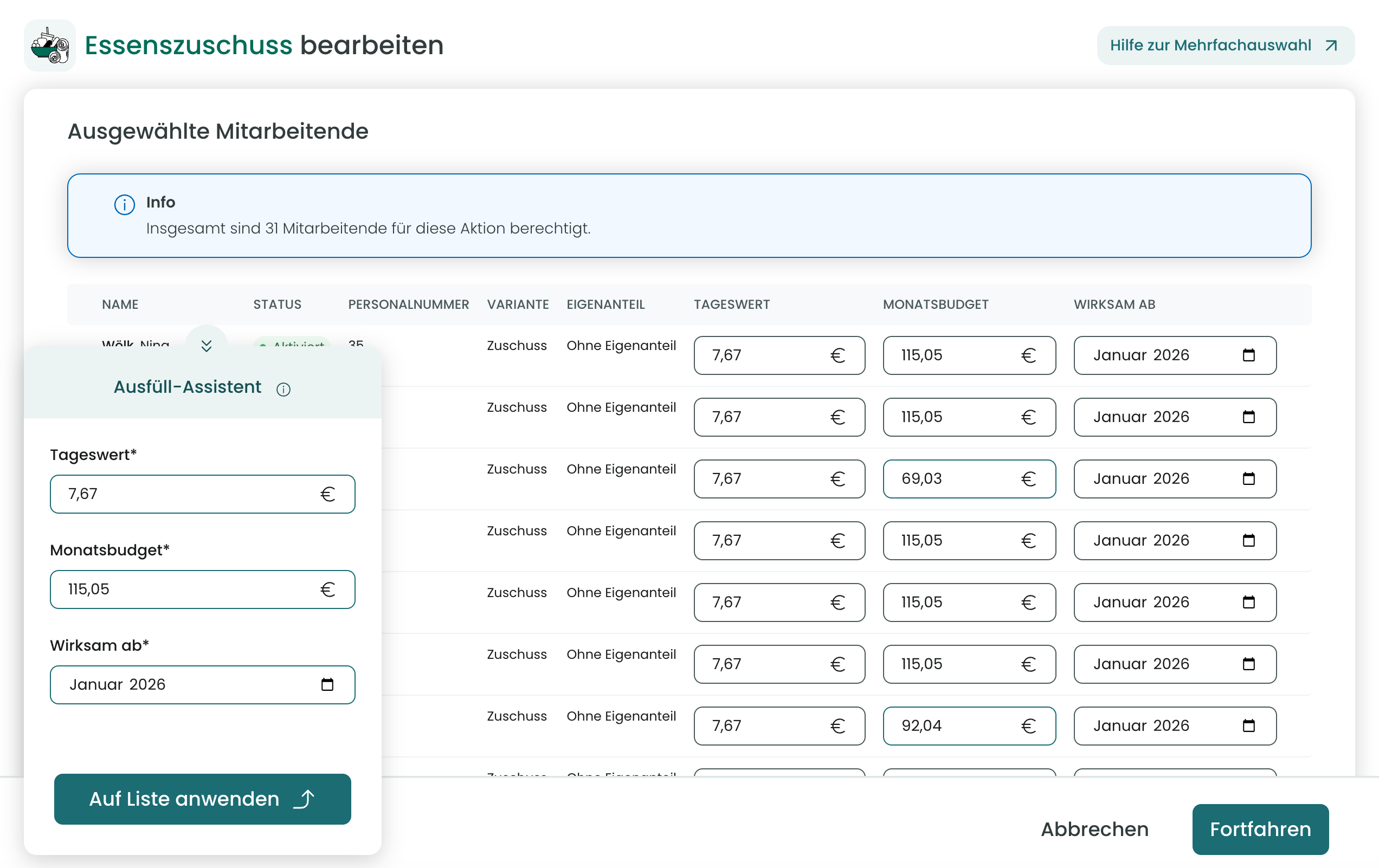Click the Auf Liste anwenden button
The width and height of the screenshot is (1379, 868).
(x=202, y=799)
